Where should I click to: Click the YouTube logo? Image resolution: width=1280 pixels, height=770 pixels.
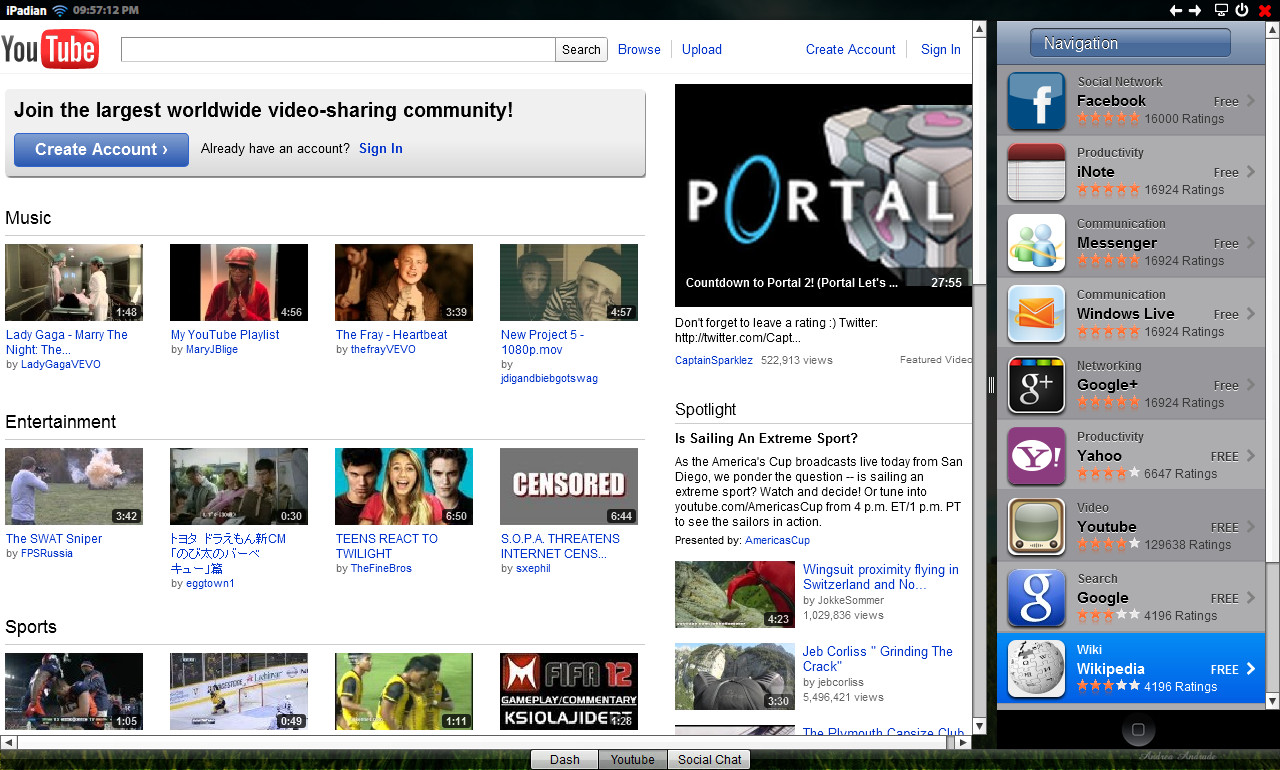coord(50,49)
